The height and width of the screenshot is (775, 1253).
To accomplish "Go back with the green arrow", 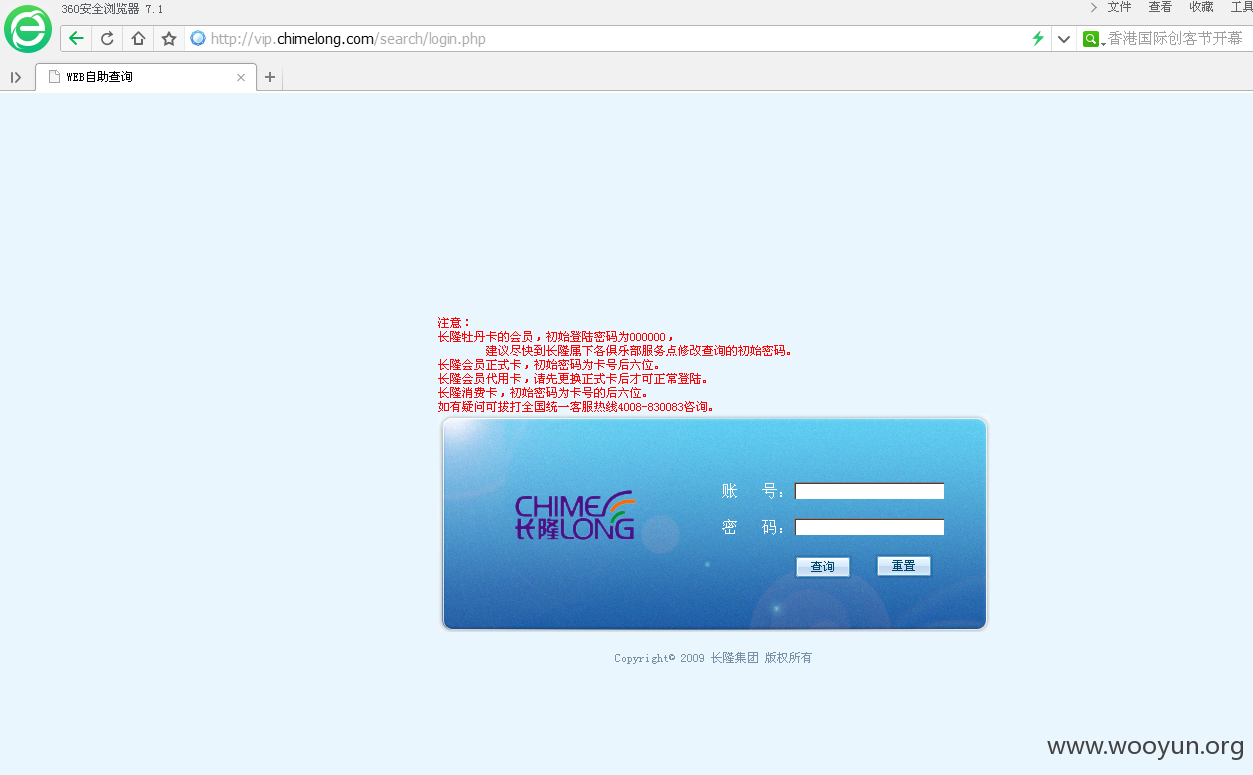I will (x=76, y=39).
